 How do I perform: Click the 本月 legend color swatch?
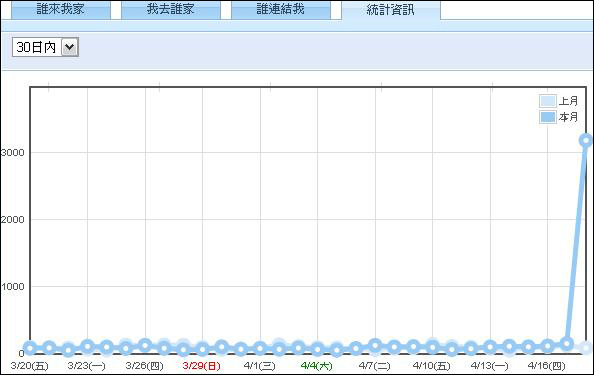coord(548,117)
